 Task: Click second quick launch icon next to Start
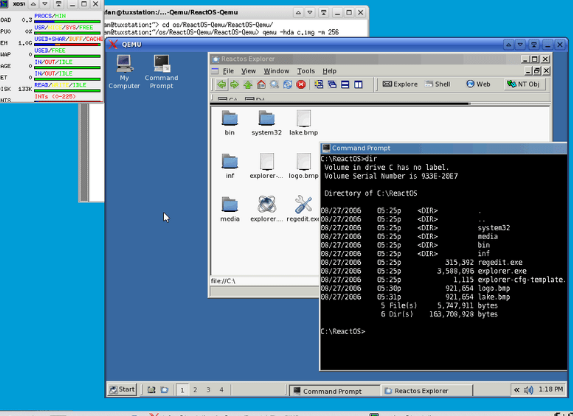(164, 390)
